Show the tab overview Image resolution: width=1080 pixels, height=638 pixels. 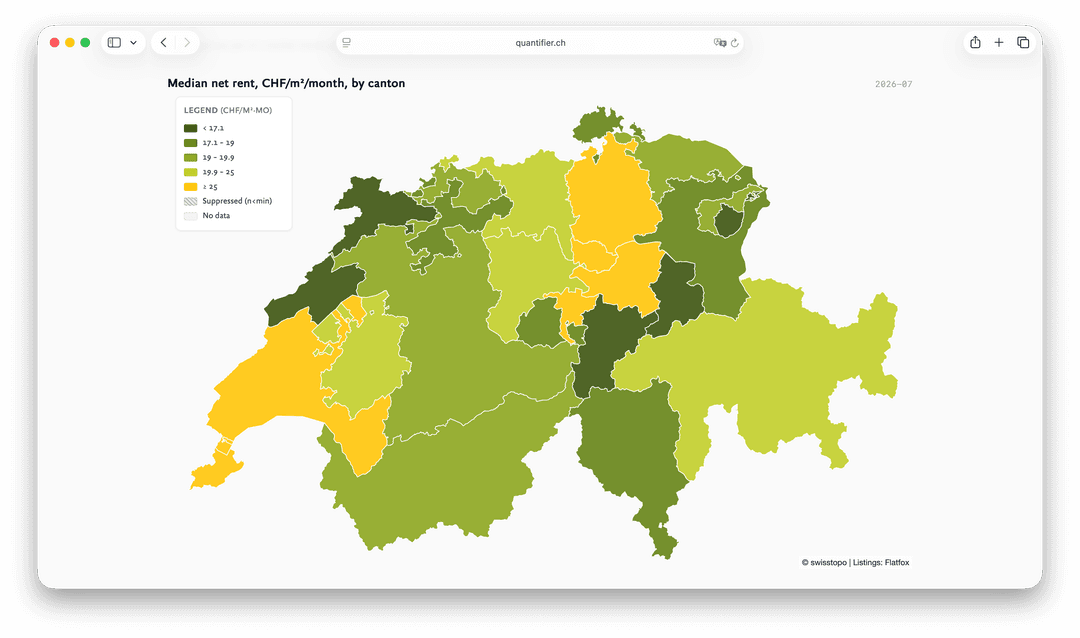[1023, 43]
